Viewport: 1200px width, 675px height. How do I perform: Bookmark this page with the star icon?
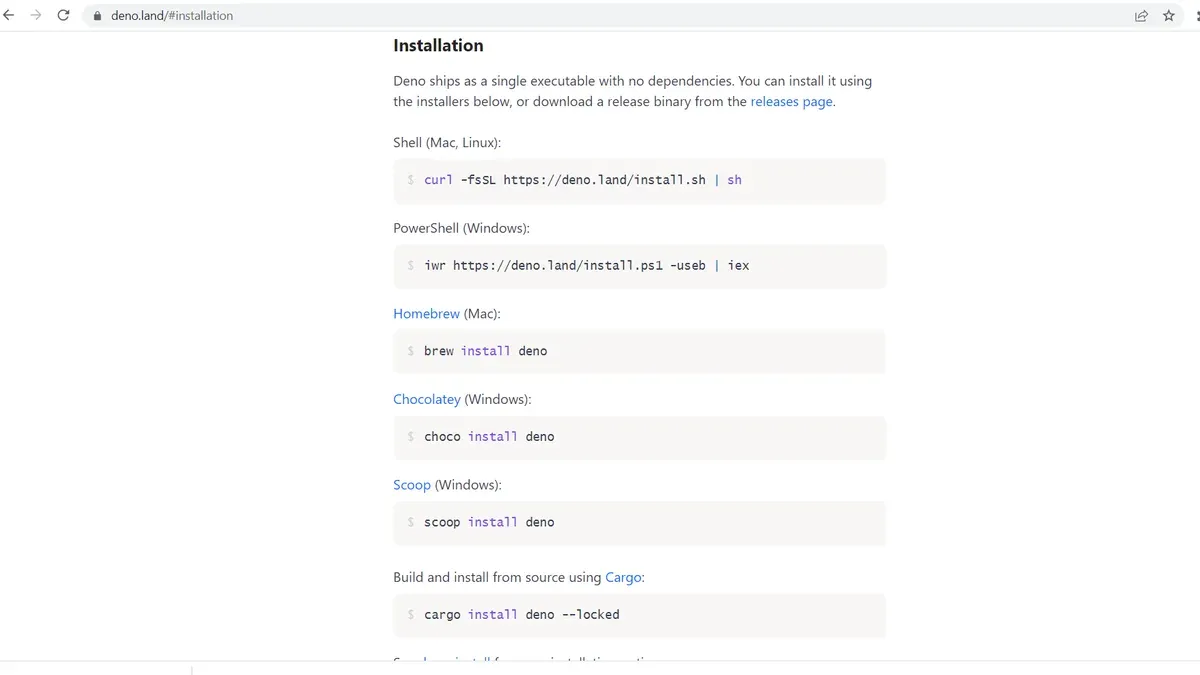[x=1169, y=16]
